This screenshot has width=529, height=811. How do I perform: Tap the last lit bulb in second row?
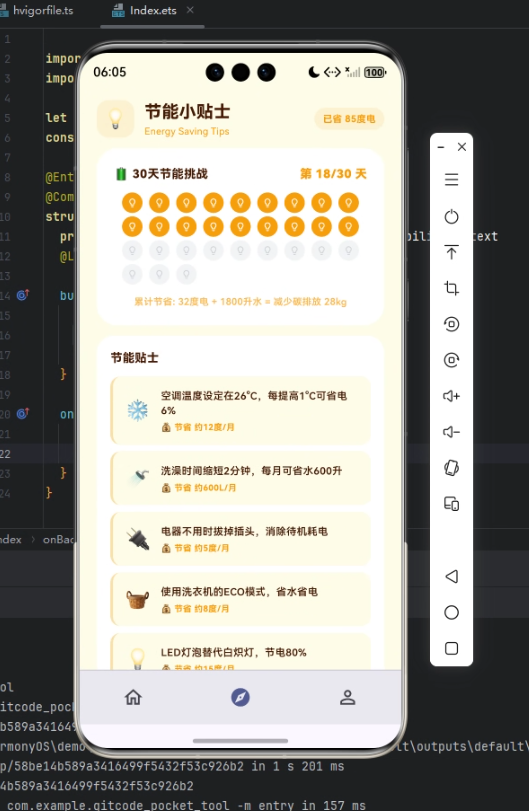349,227
